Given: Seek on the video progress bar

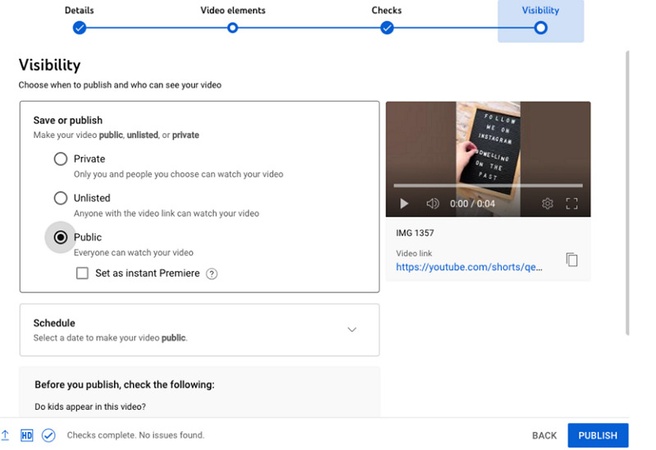Looking at the screenshot, I should pyautogui.click(x=488, y=185).
